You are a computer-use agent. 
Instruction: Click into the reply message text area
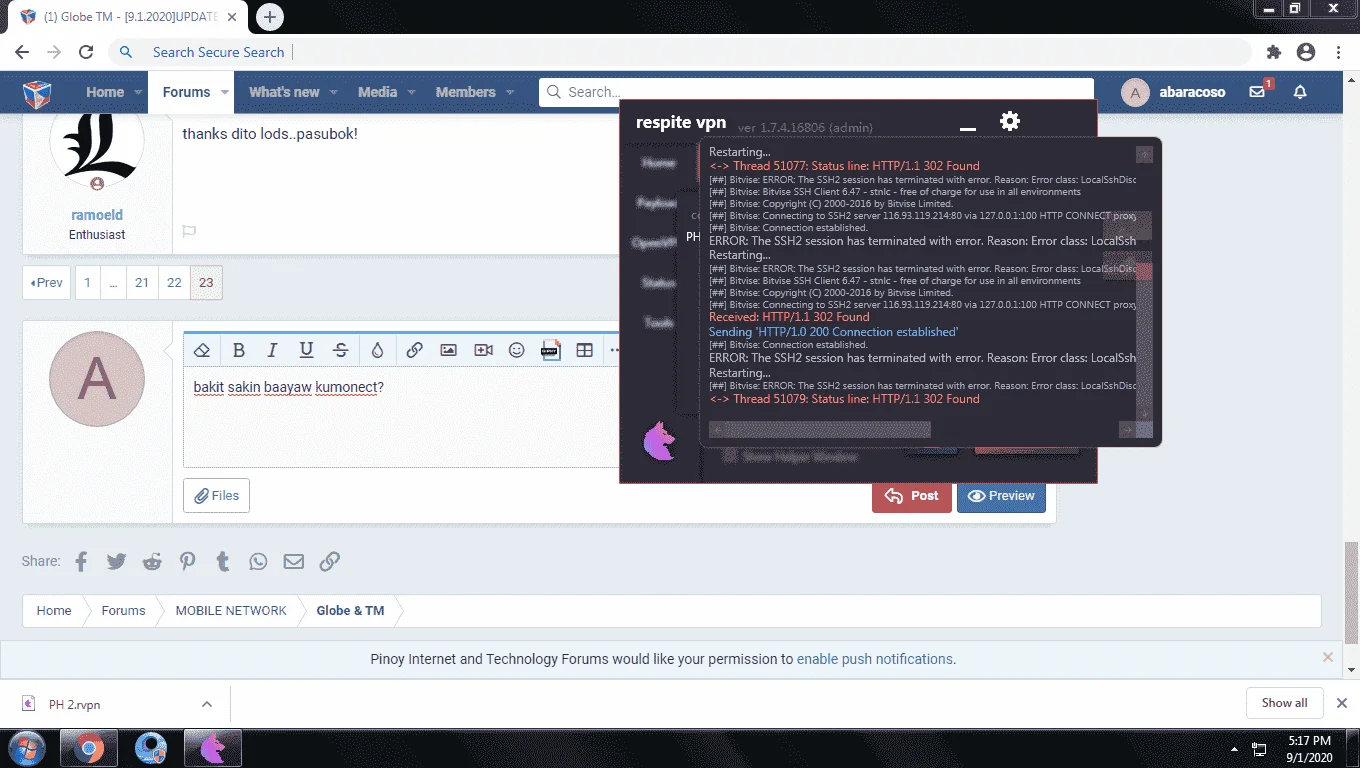[x=401, y=416]
